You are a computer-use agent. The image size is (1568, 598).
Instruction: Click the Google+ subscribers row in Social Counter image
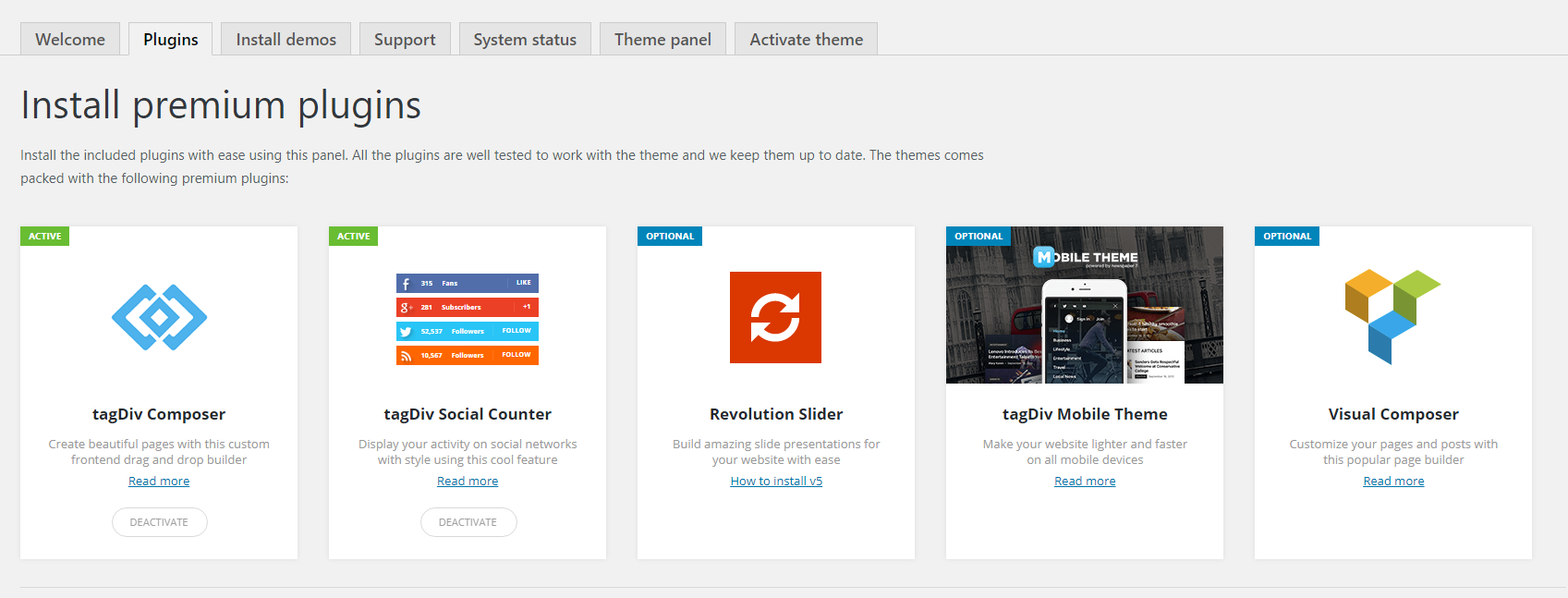point(468,307)
